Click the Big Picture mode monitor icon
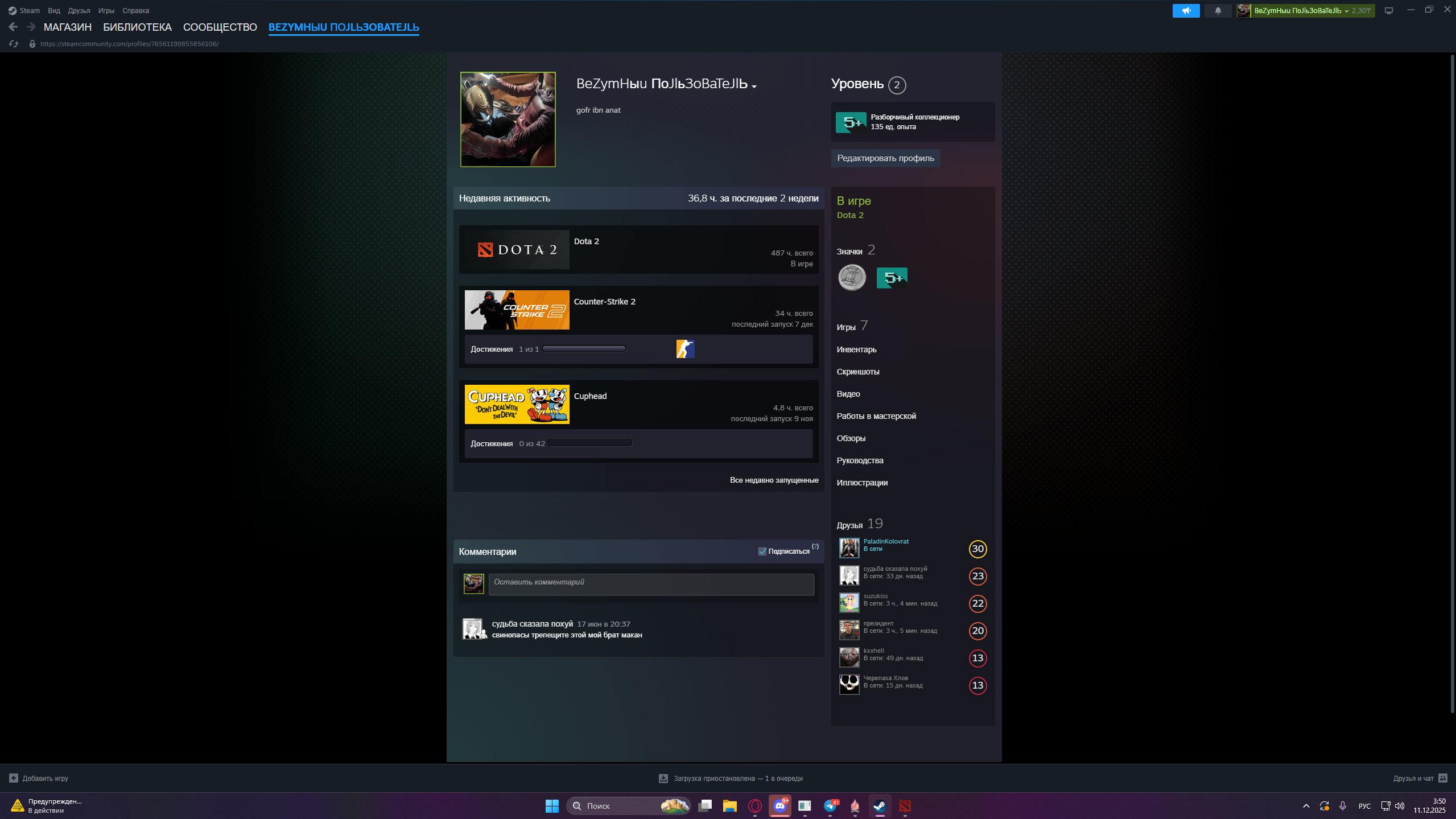 coord(1388,11)
